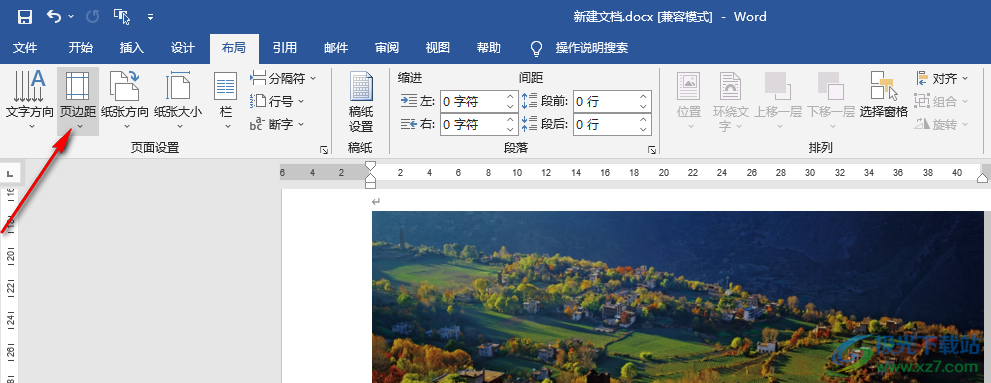Adjust 段后 spacing spinner arrows
The height and width of the screenshot is (383, 991).
pyautogui.click(x=644, y=125)
